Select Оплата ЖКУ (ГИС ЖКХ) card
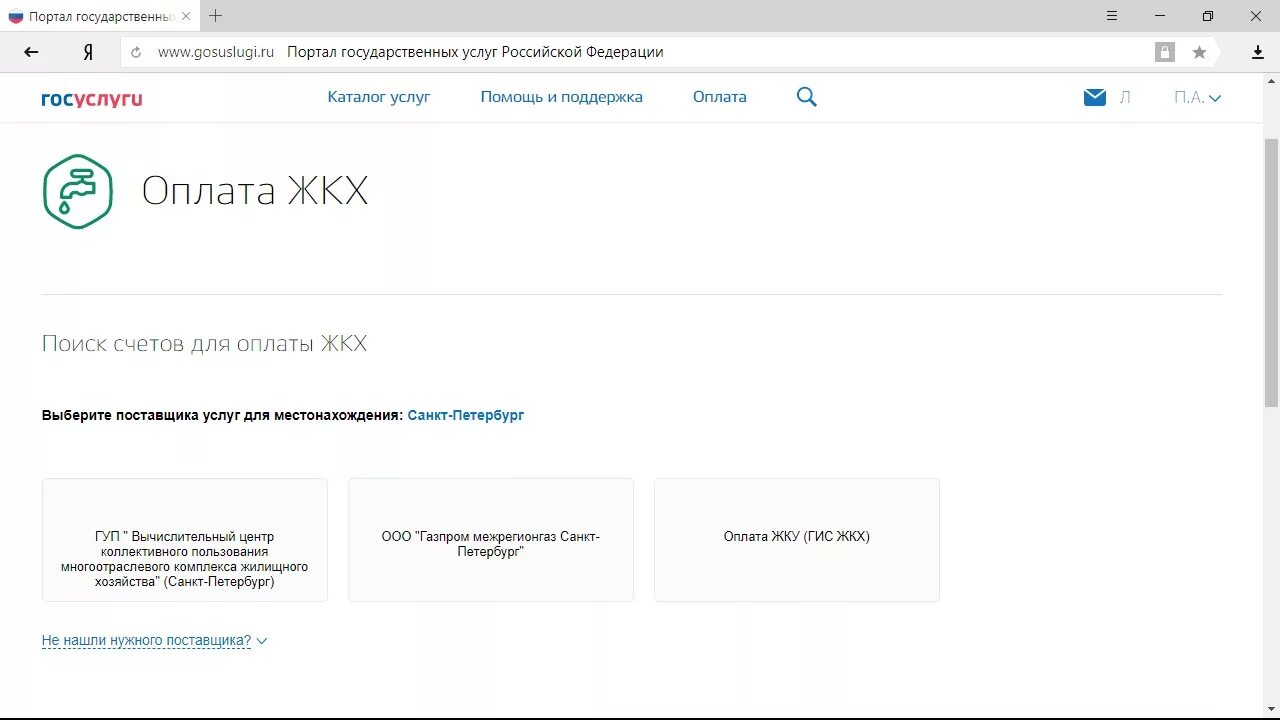1280x720 pixels. click(x=797, y=540)
